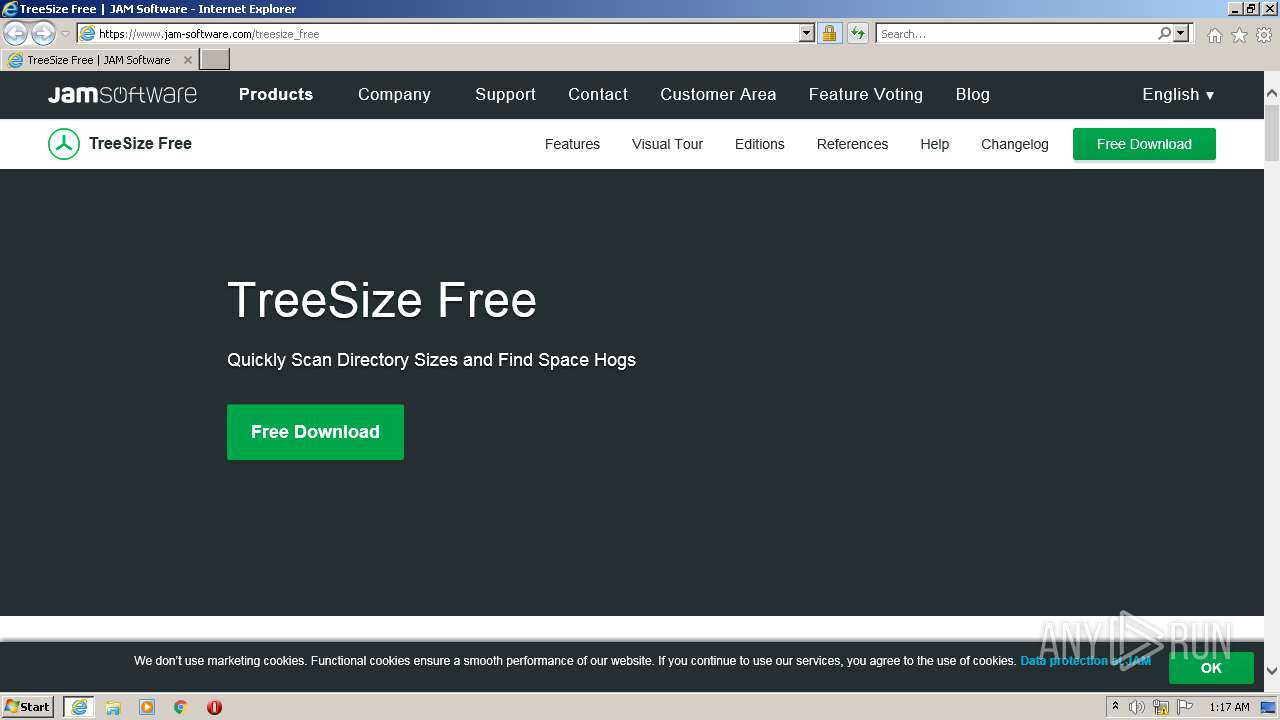Select the TreeSize Free browser tab
1280x720 pixels.
pos(99,60)
